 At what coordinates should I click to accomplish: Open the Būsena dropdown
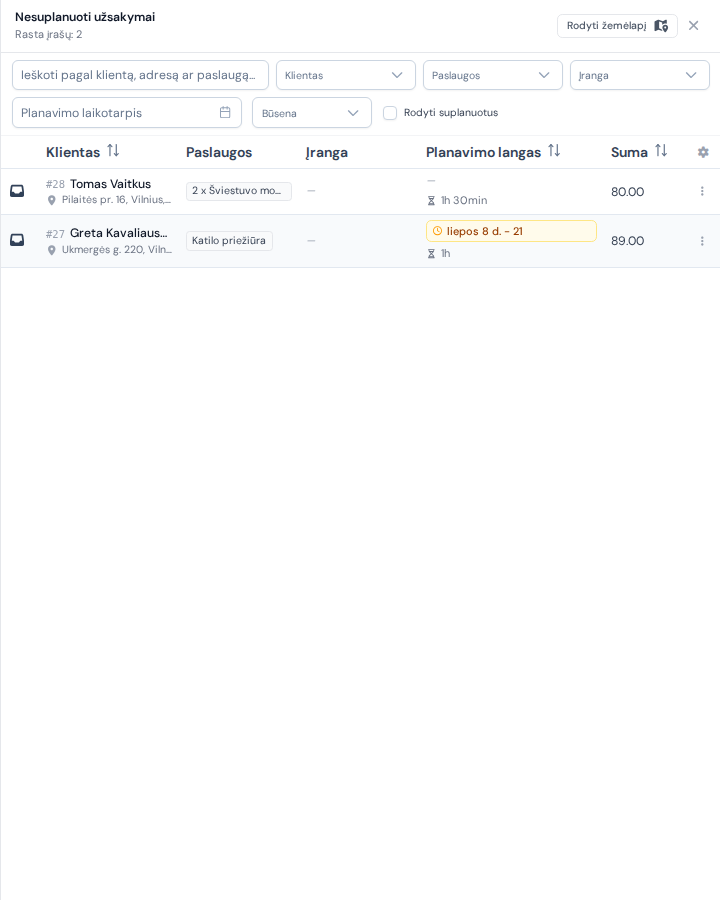click(x=312, y=113)
